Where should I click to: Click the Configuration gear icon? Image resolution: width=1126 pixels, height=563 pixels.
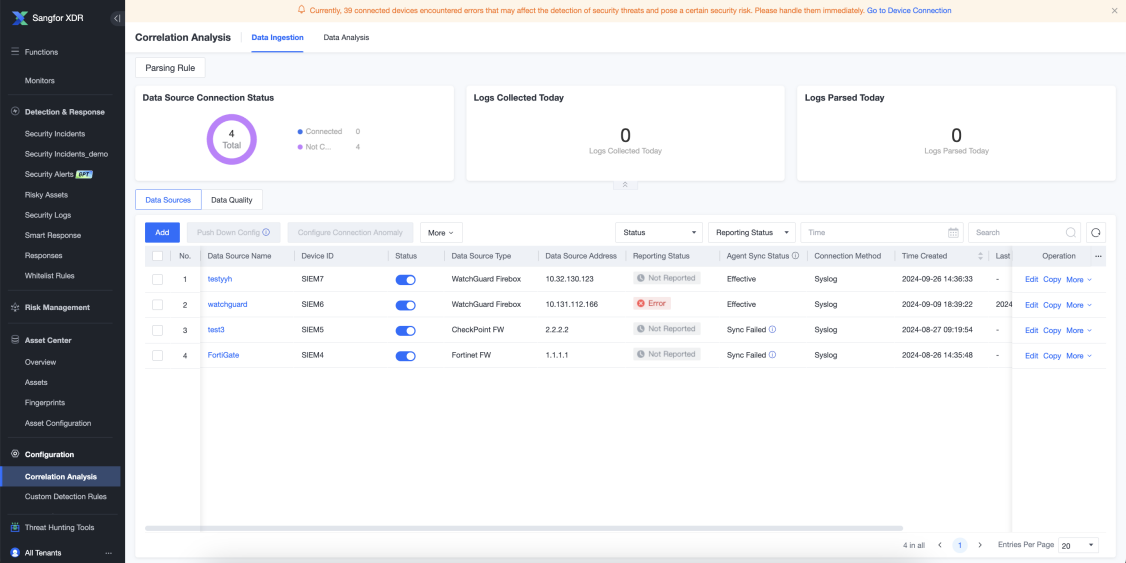(15, 455)
